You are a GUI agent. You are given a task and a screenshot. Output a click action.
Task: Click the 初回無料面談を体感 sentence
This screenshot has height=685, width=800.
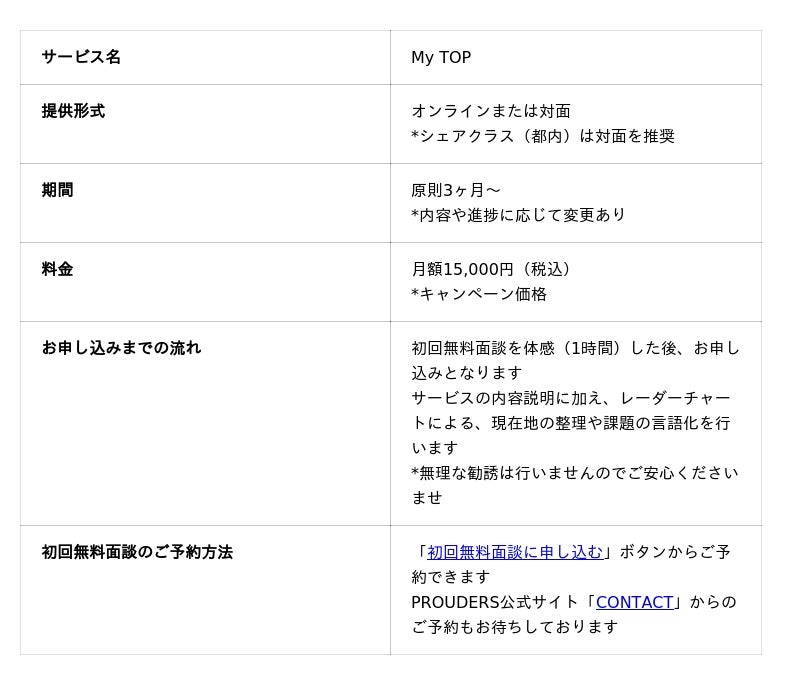tap(575, 349)
